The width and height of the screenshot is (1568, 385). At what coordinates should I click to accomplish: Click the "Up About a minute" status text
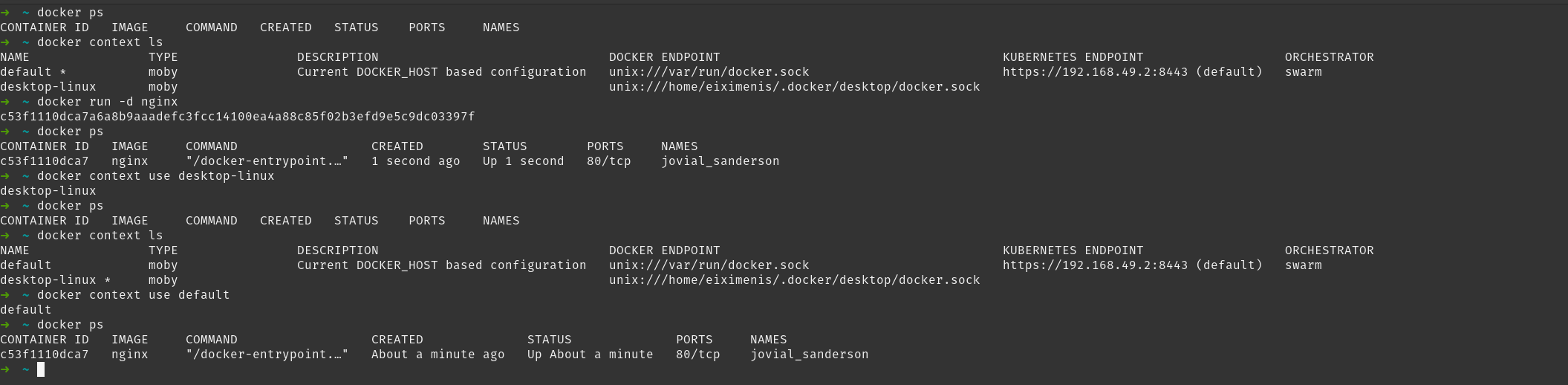pyautogui.click(x=590, y=355)
